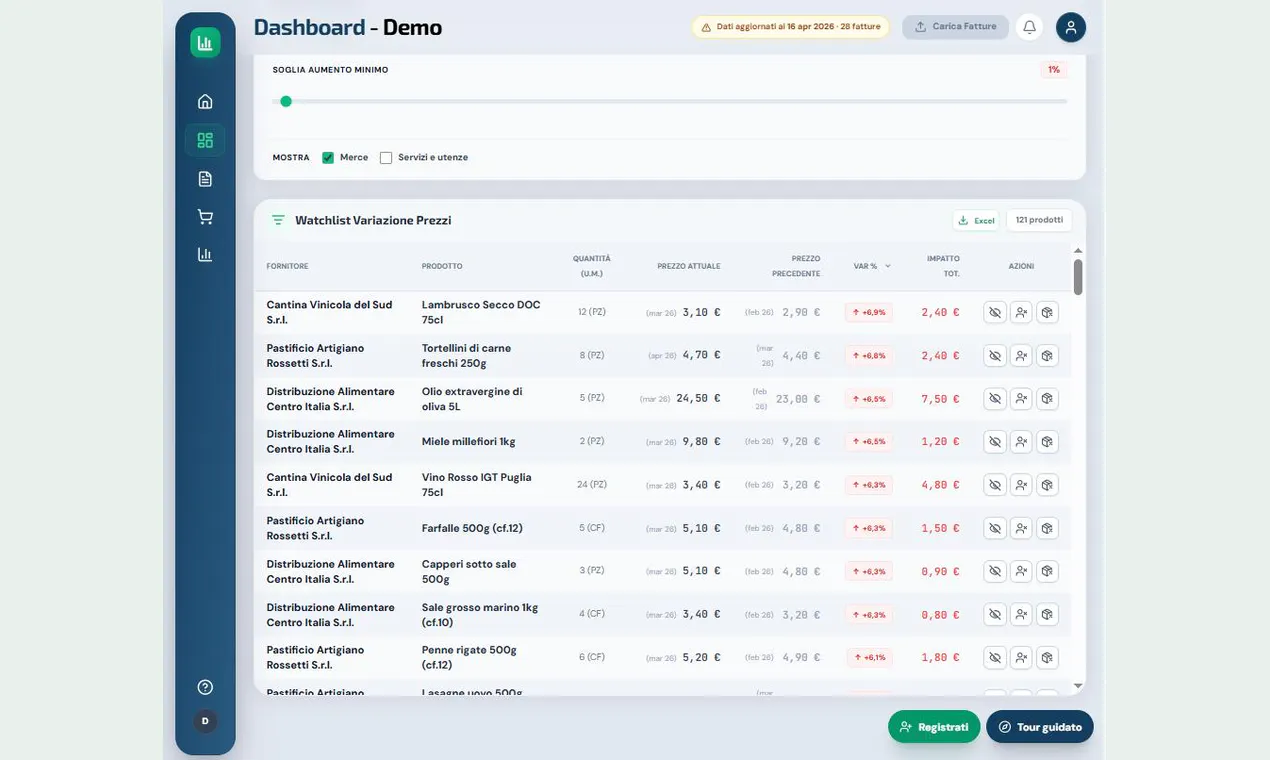Click person-plus icon for Sale grosso marino row
This screenshot has width=1270, height=760.
click(x=1021, y=614)
